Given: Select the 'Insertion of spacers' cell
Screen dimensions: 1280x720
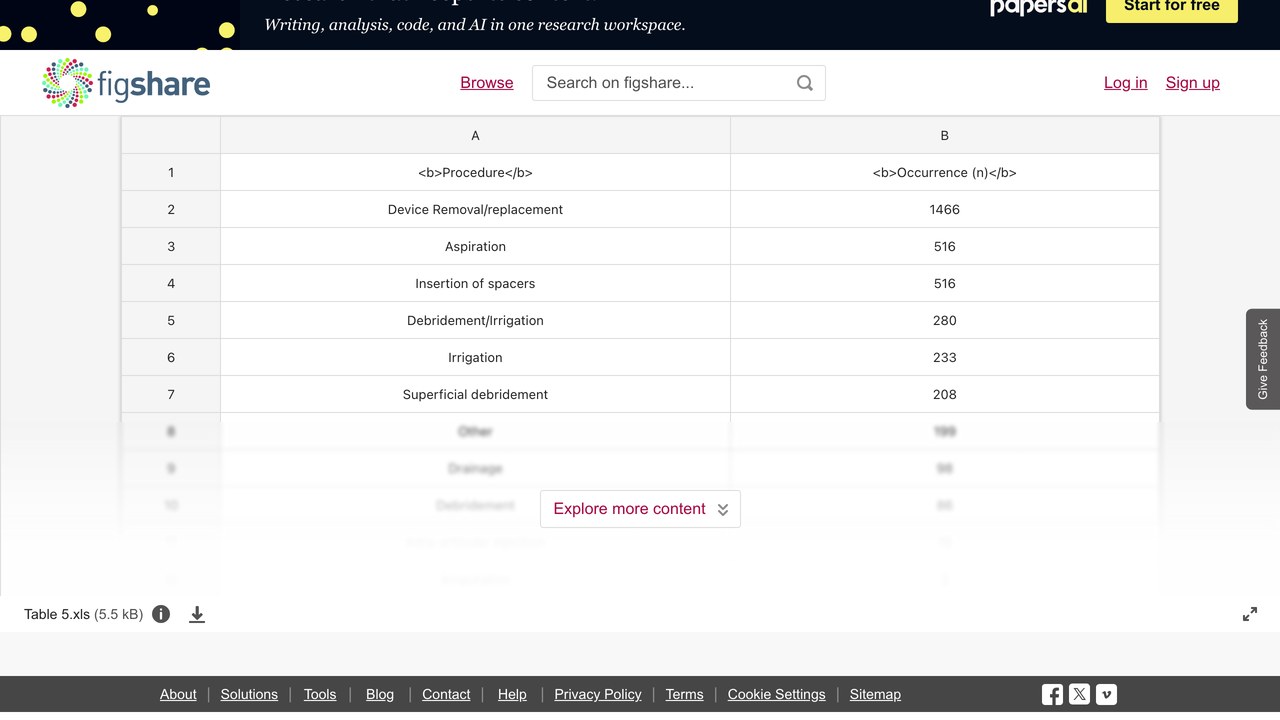Looking at the screenshot, I should (x=475, y=283).
